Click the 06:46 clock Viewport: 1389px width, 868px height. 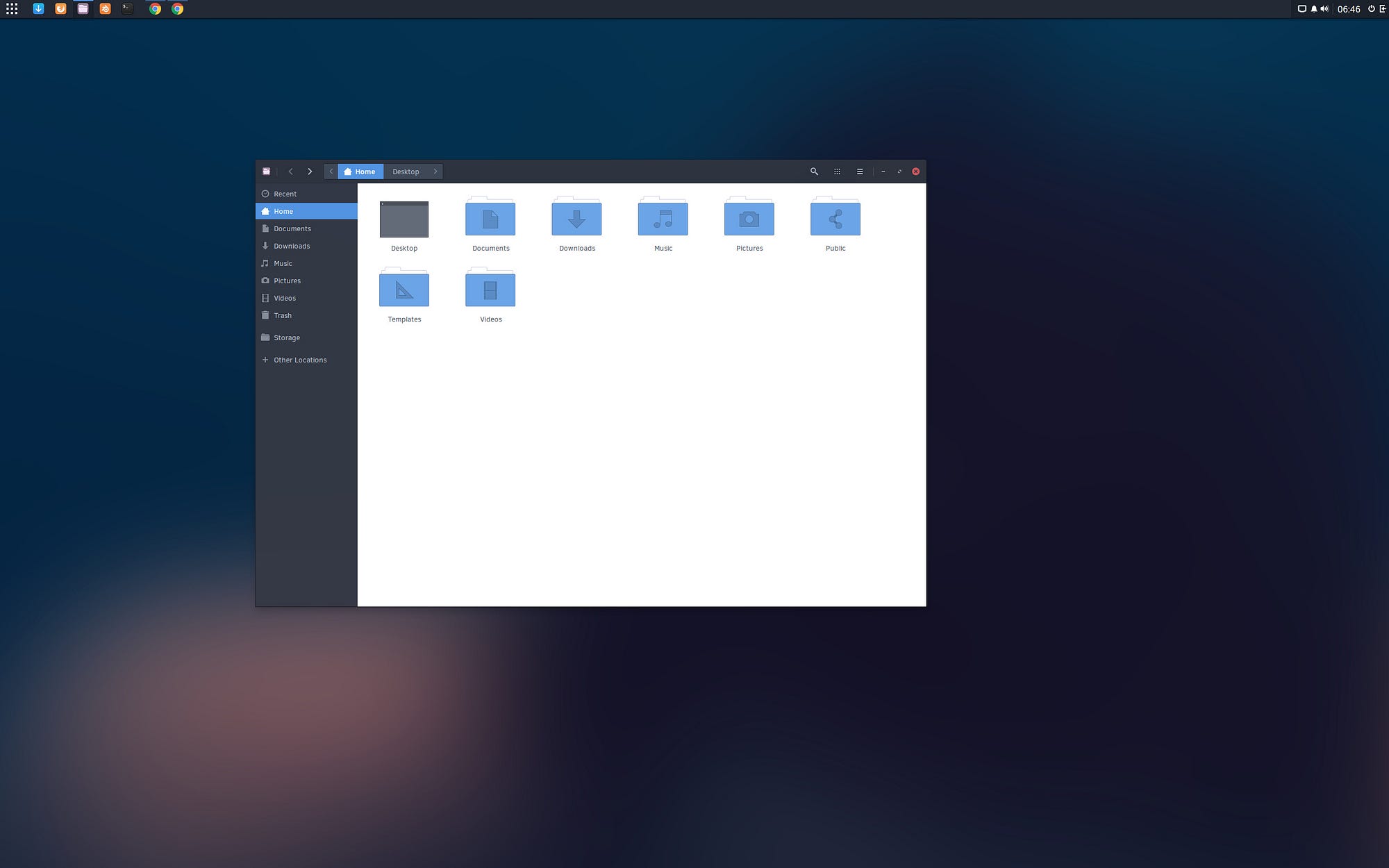[x=1349, y=9]
